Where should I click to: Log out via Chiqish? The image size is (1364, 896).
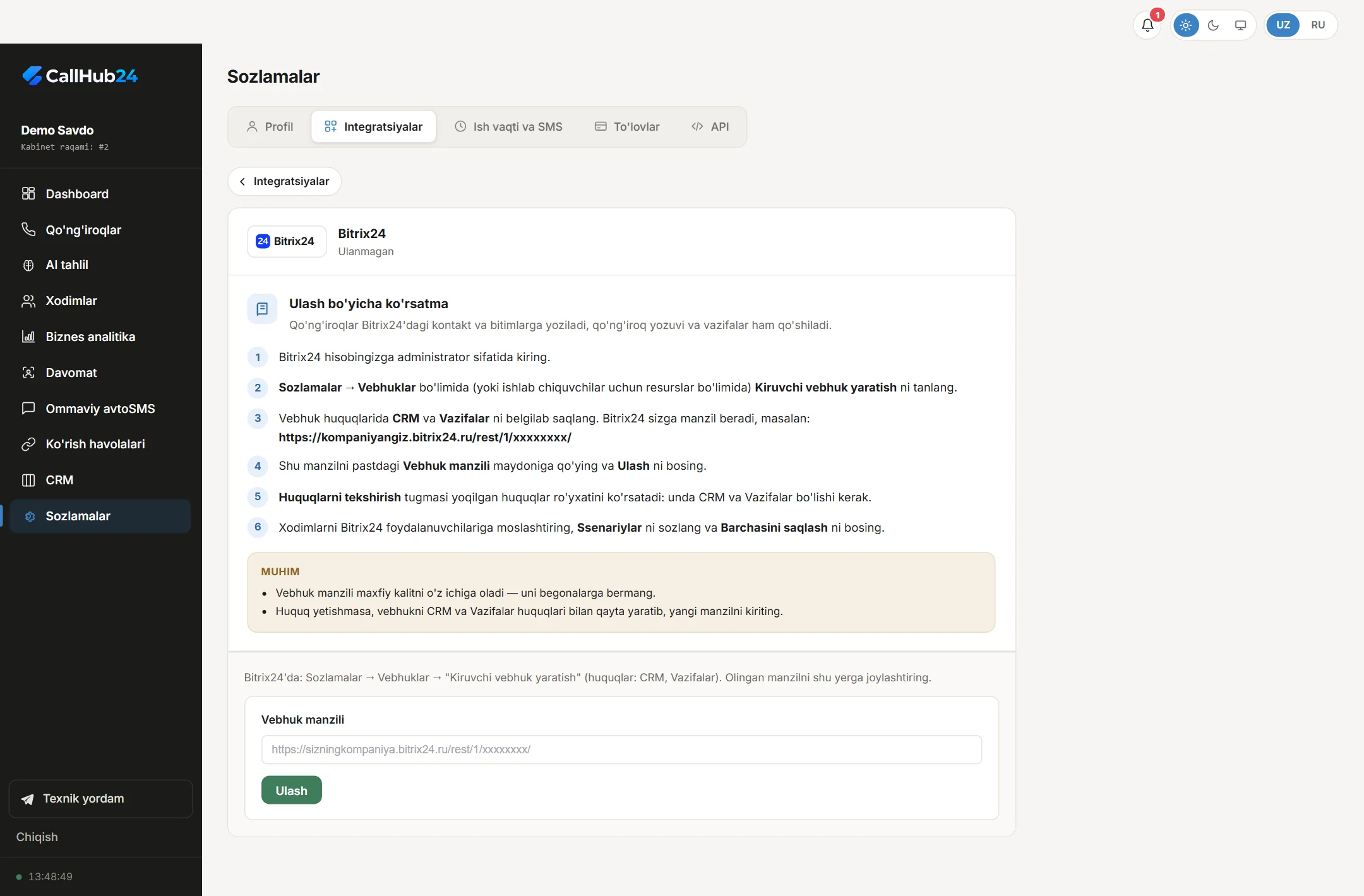(37, 837)
